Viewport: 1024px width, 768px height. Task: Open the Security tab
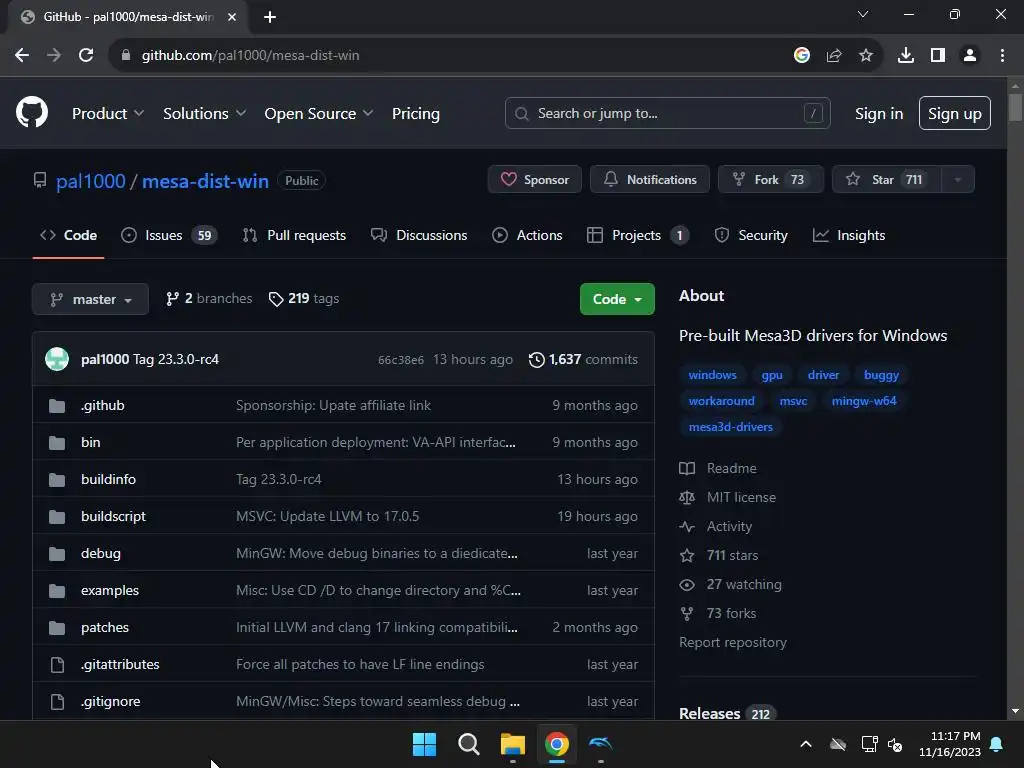[751, 235]
